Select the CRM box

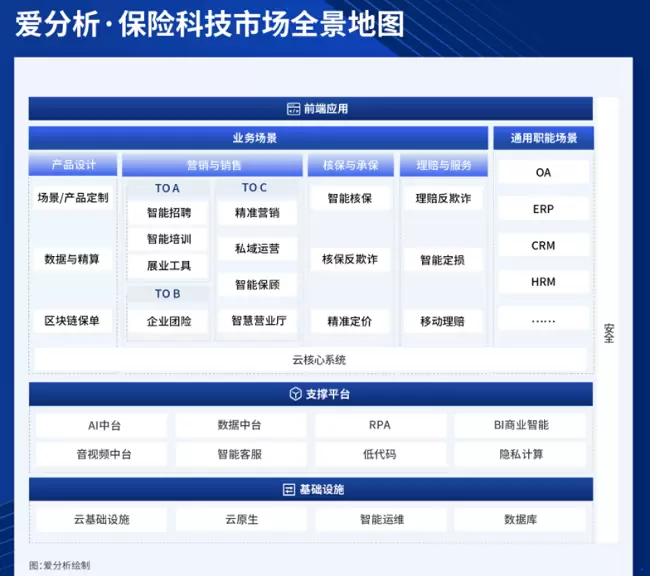point(543,246)
